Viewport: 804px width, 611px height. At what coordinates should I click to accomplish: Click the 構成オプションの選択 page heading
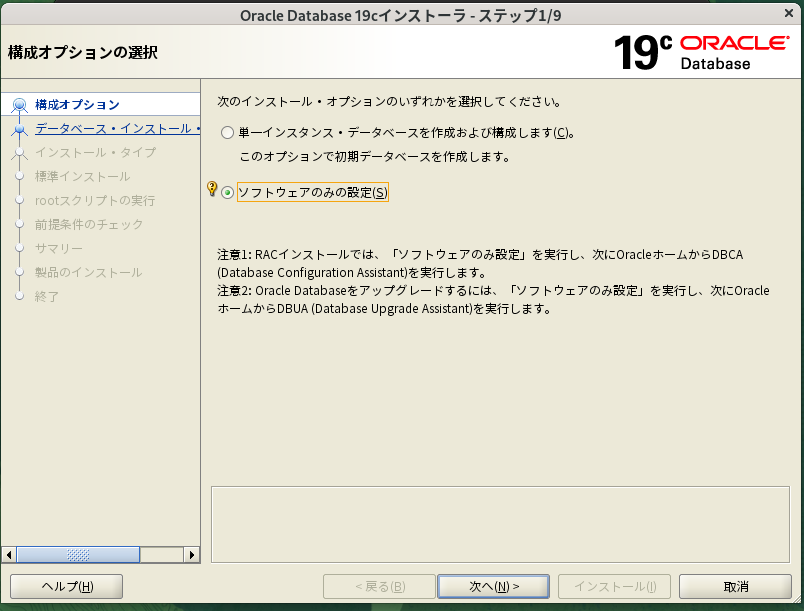(x=83, y=53)
